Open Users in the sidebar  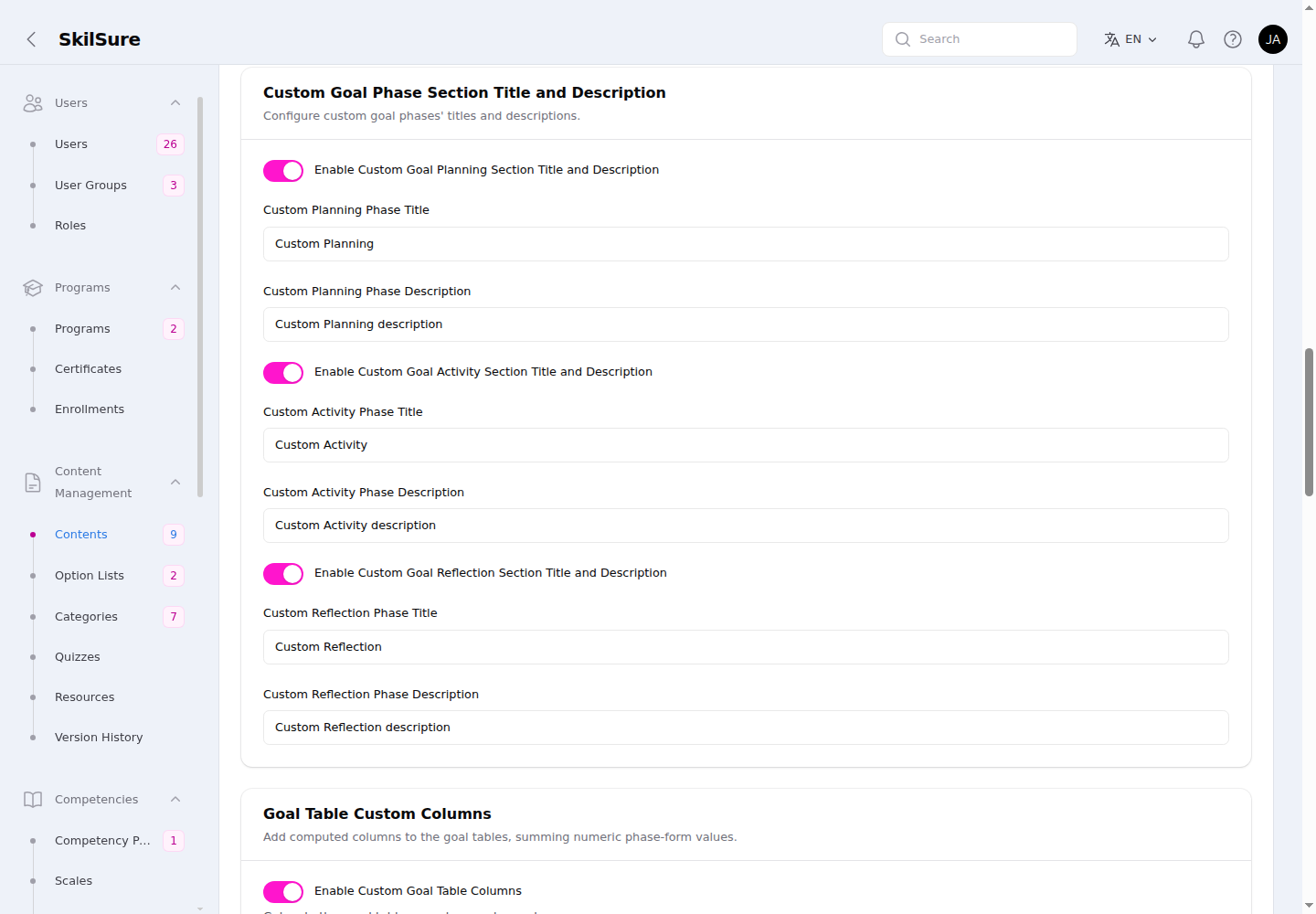click(x=71, y=144)
